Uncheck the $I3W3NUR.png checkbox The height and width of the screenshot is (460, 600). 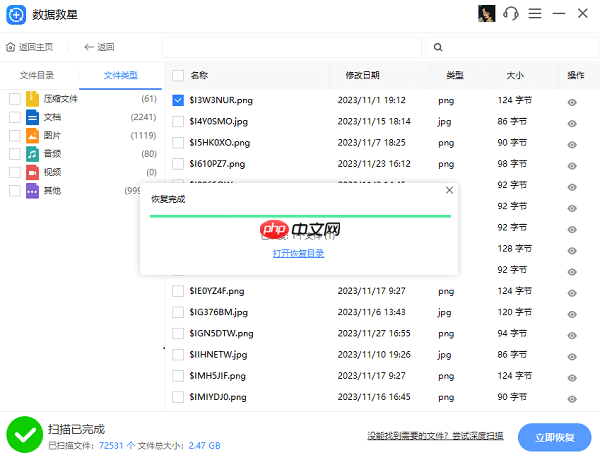(178, 100)
